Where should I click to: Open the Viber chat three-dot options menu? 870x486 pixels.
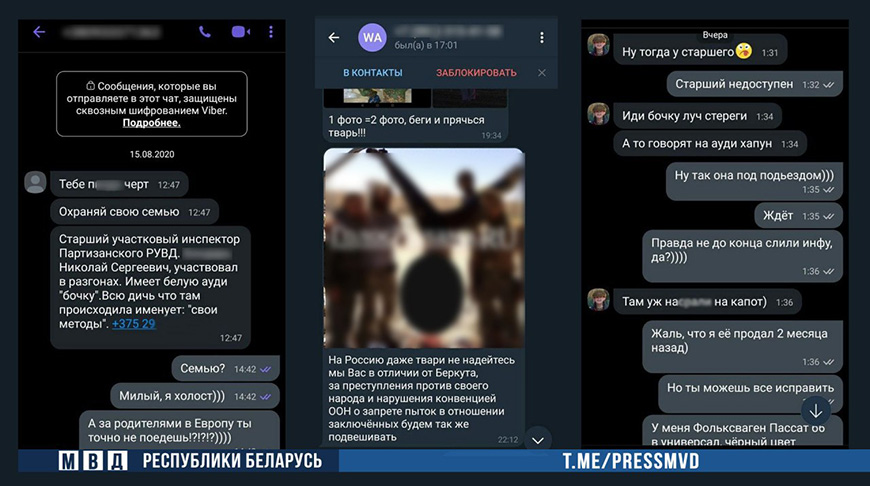click(x=272, y=32)
